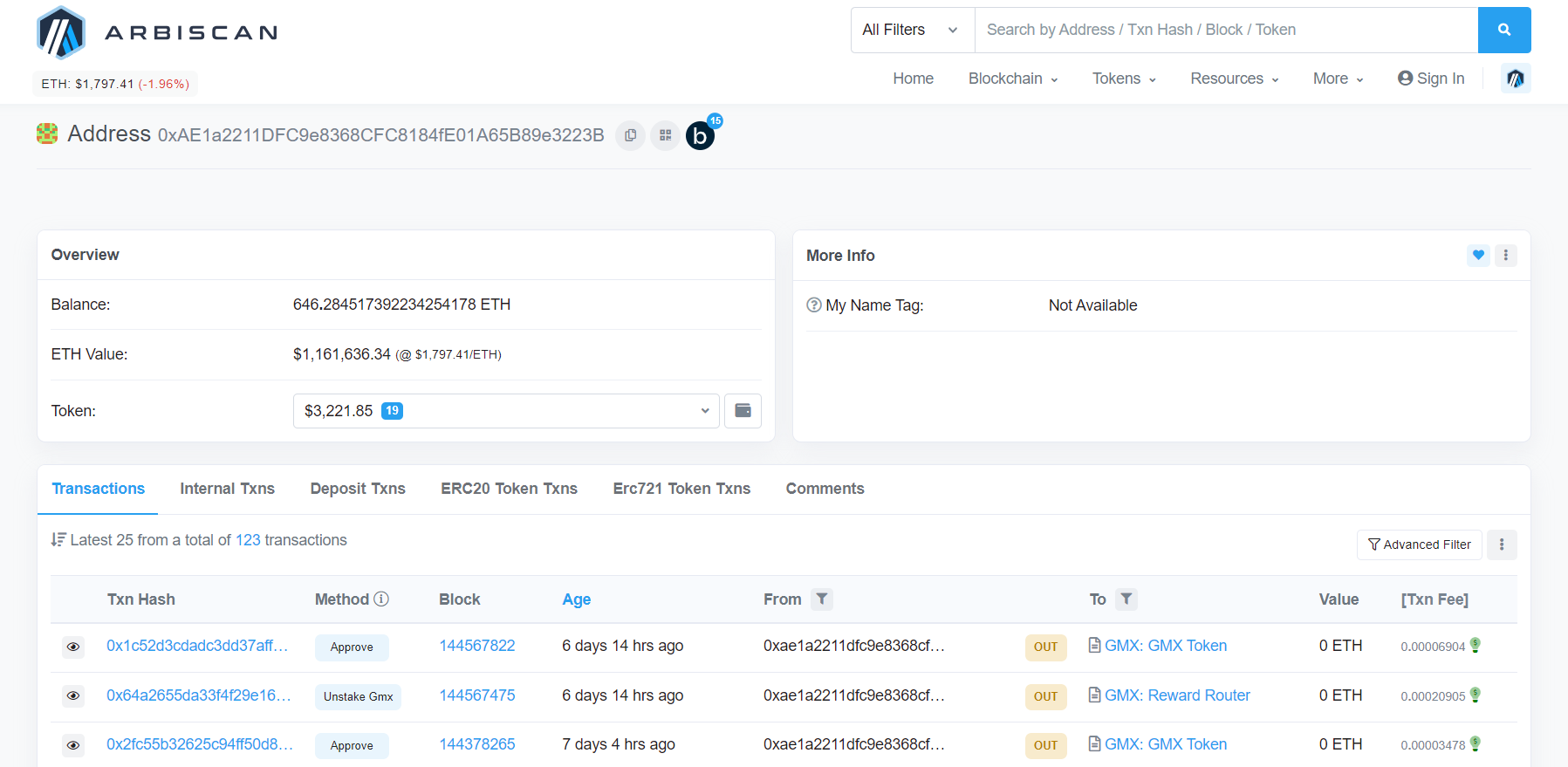Viewport: 1568px width, 767px height.
Task: Filter by the From column funnel icon
Action: pos(822,599)
